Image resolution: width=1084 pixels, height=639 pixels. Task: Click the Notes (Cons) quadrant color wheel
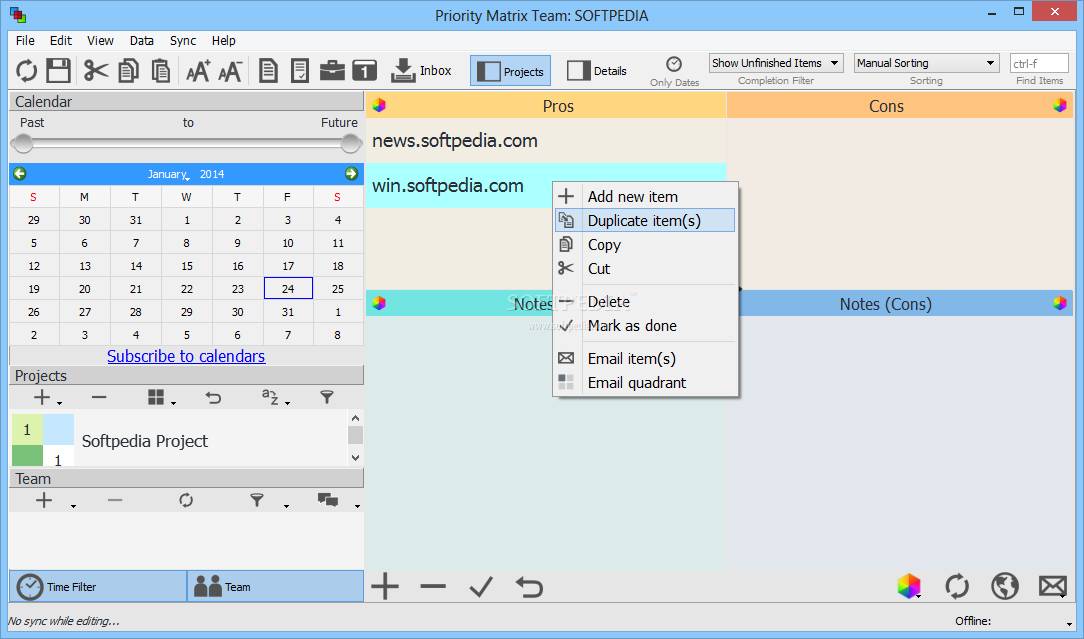(x=1060, y=303)
